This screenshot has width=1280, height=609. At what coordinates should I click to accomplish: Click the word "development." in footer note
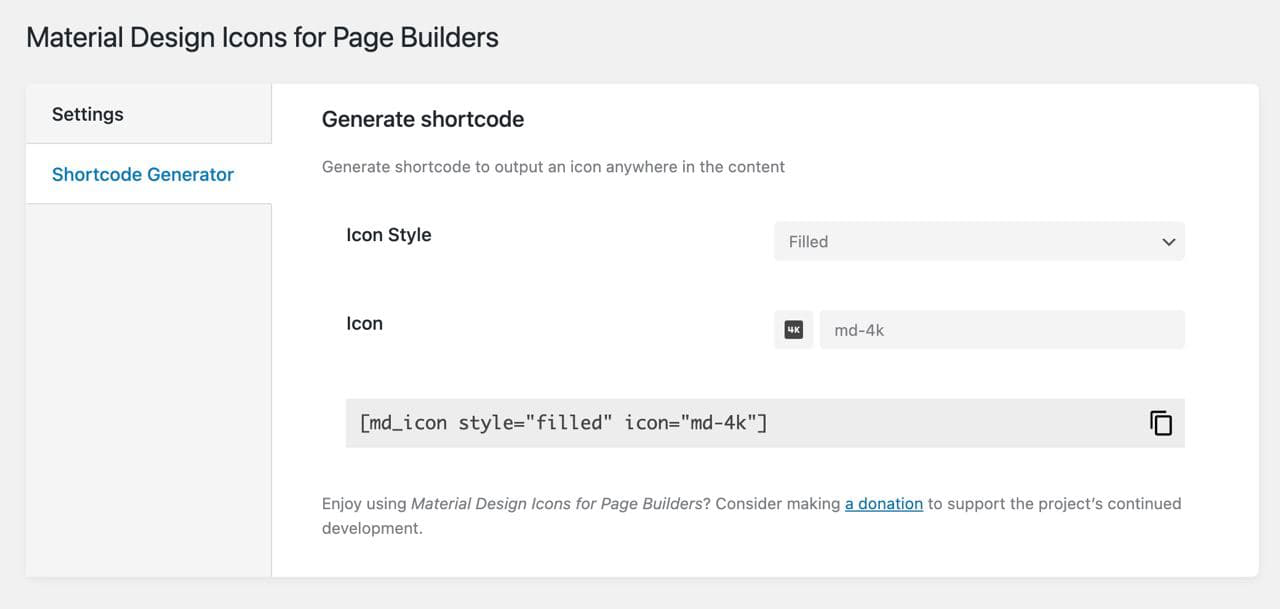[372, 528]
